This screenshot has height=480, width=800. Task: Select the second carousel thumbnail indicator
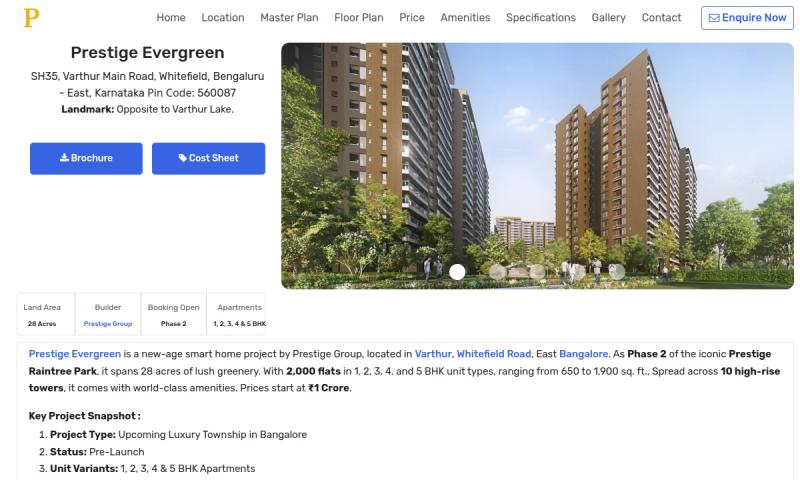497,272
